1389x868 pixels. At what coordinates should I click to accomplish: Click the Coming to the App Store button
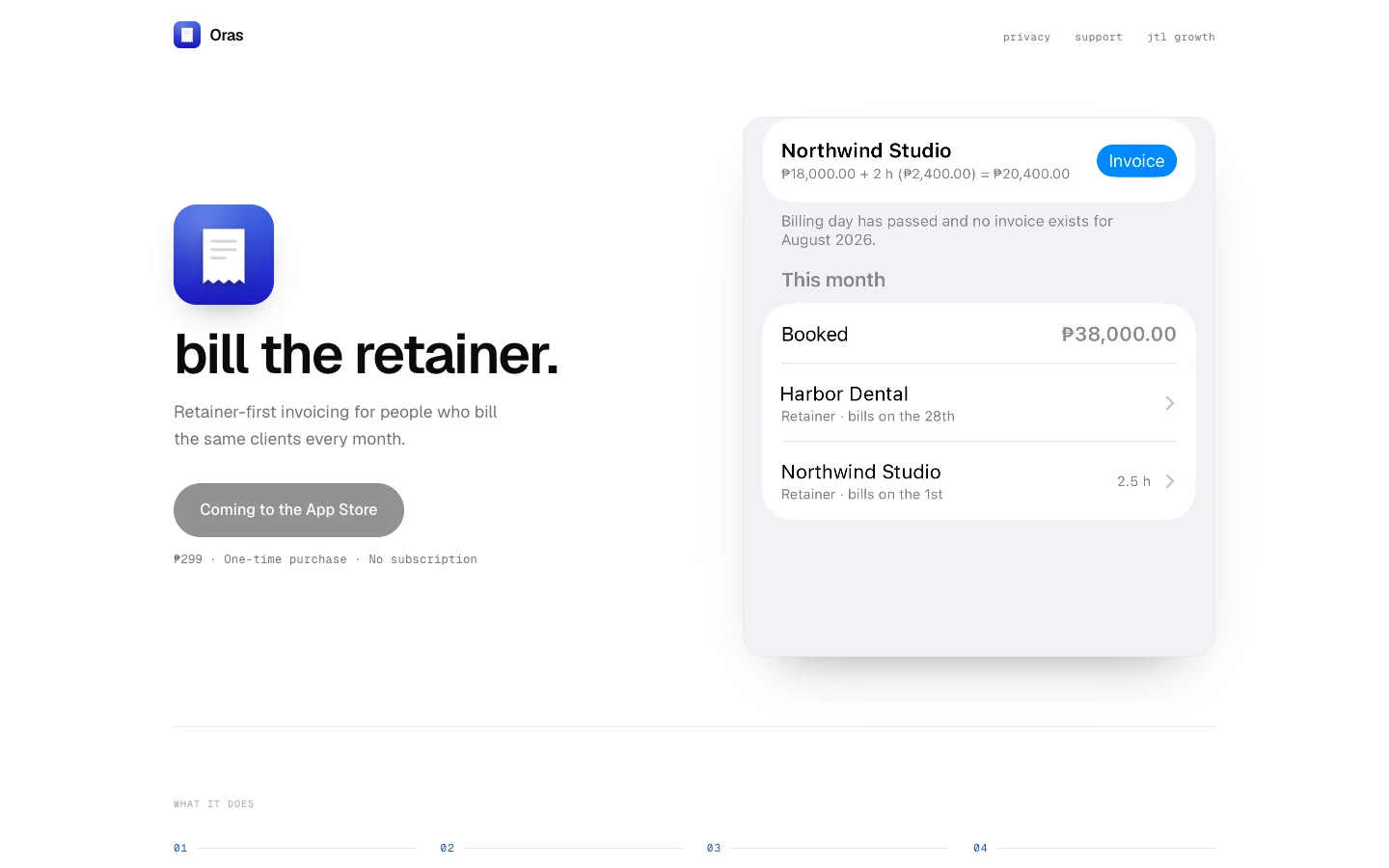click(x=288, y=510)
